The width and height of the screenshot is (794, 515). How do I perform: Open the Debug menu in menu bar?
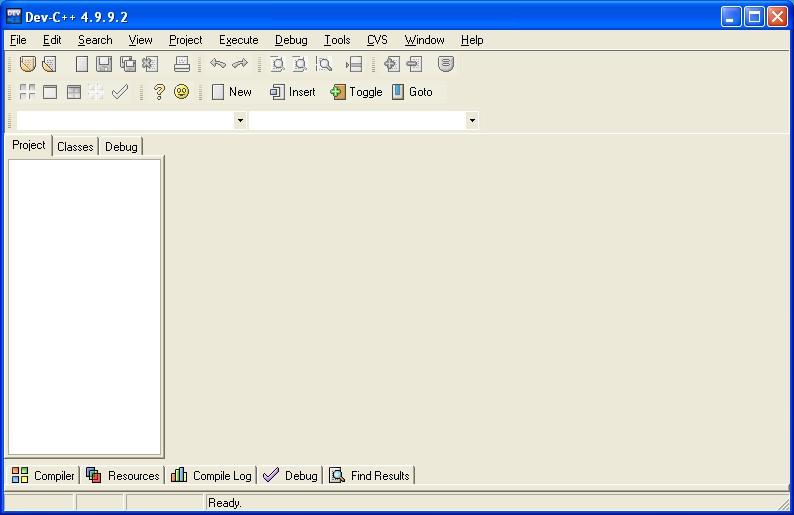(x=291, y=40)
